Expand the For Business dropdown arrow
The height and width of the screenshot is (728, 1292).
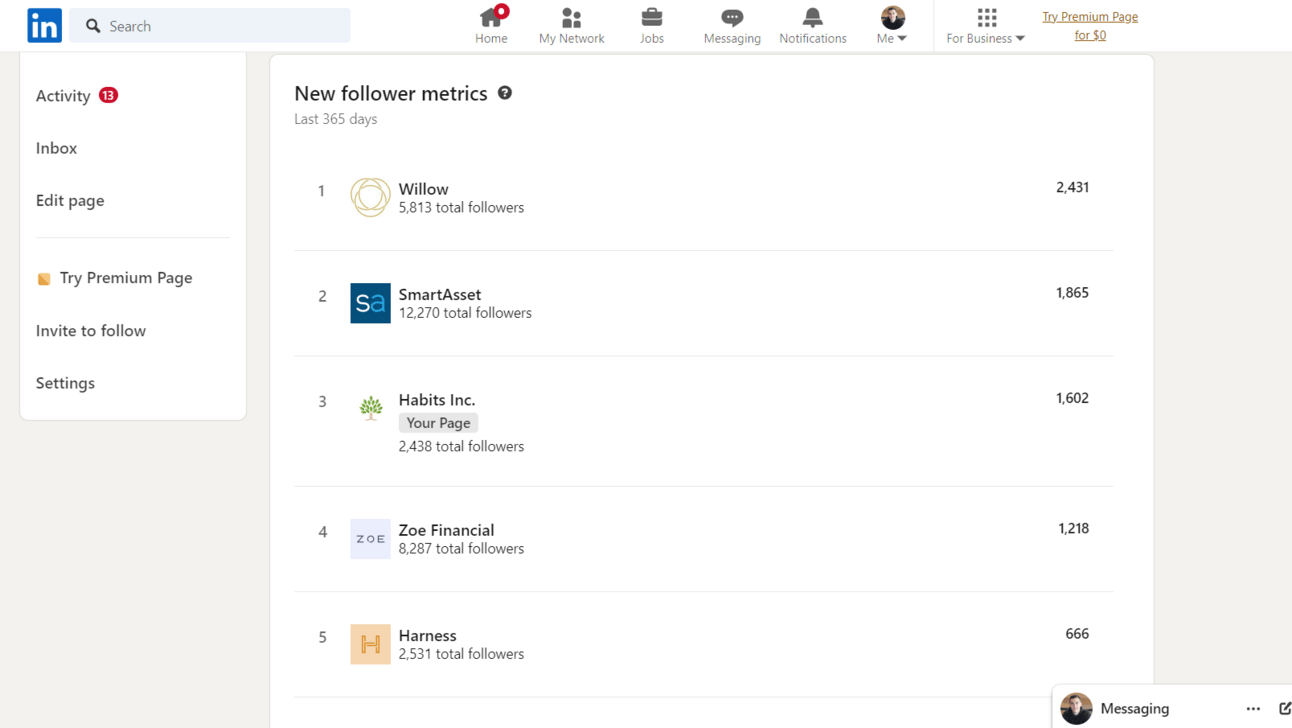point(1020,39)
